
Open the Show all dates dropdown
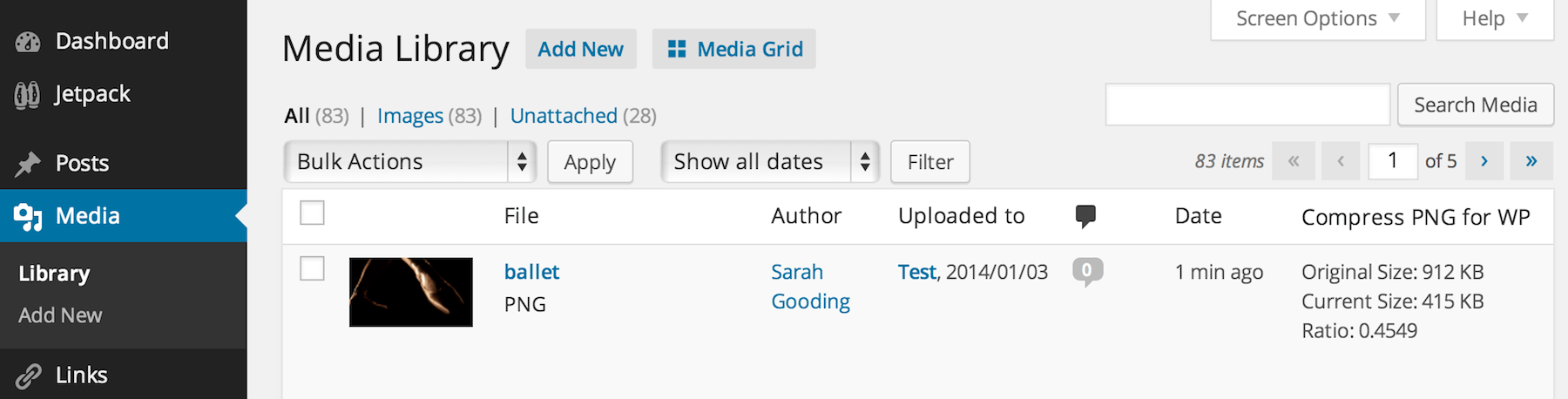point(770,162)
